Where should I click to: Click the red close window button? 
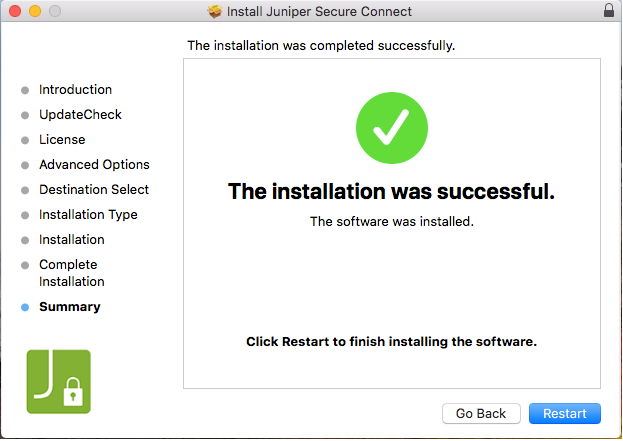click(14, 11)
